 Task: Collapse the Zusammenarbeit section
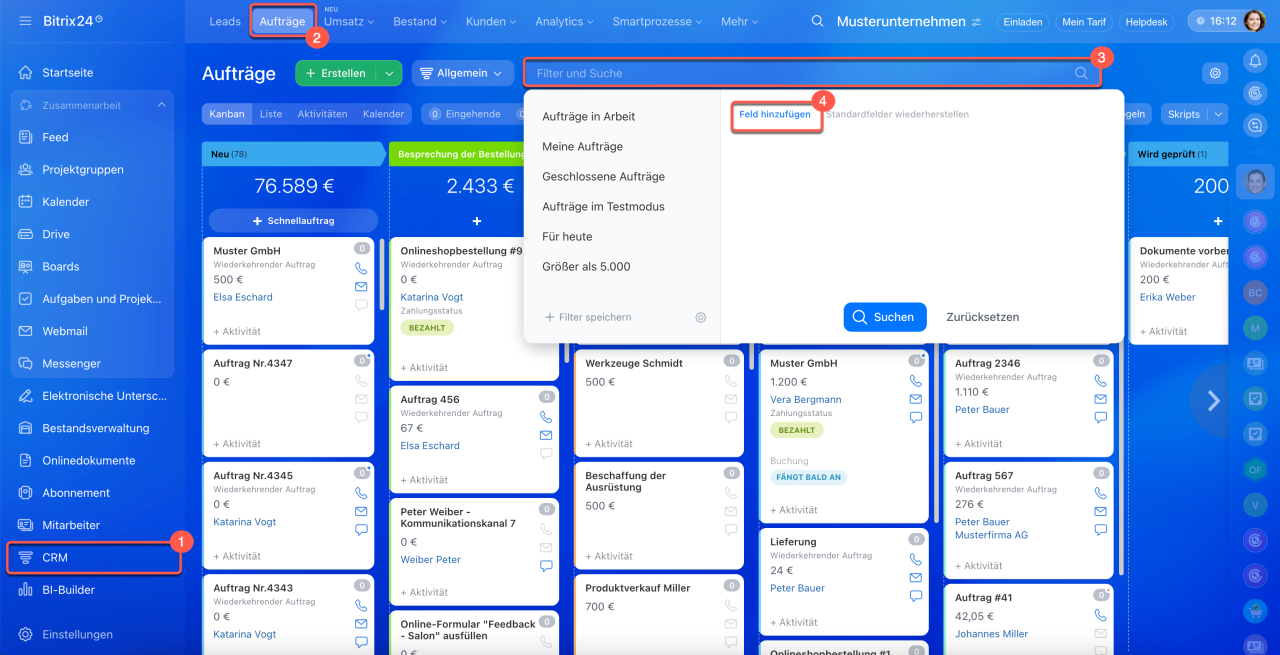[x=162, y=105]
